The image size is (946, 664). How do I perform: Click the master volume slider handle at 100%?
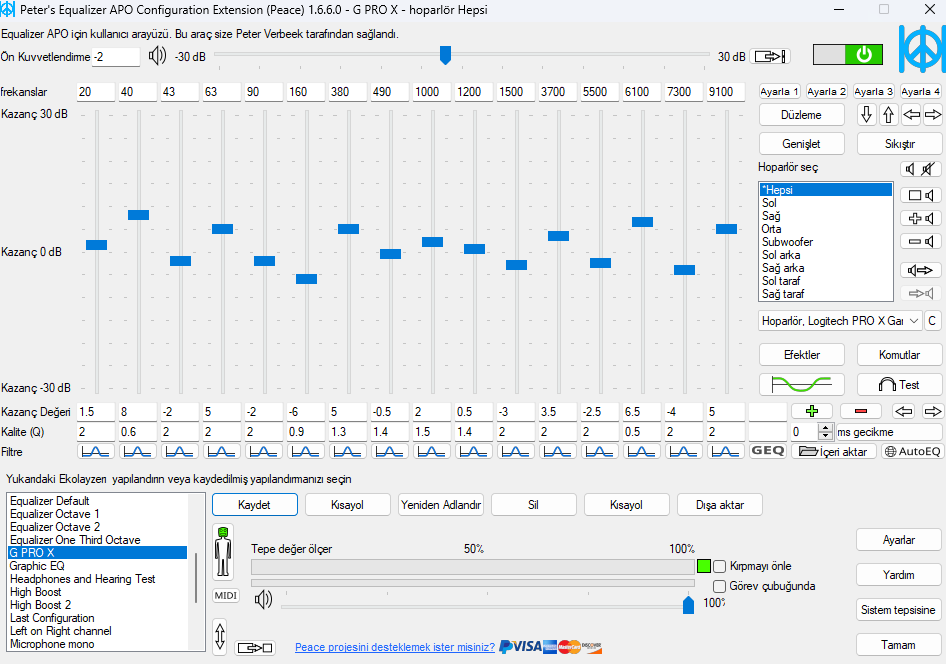688,604
